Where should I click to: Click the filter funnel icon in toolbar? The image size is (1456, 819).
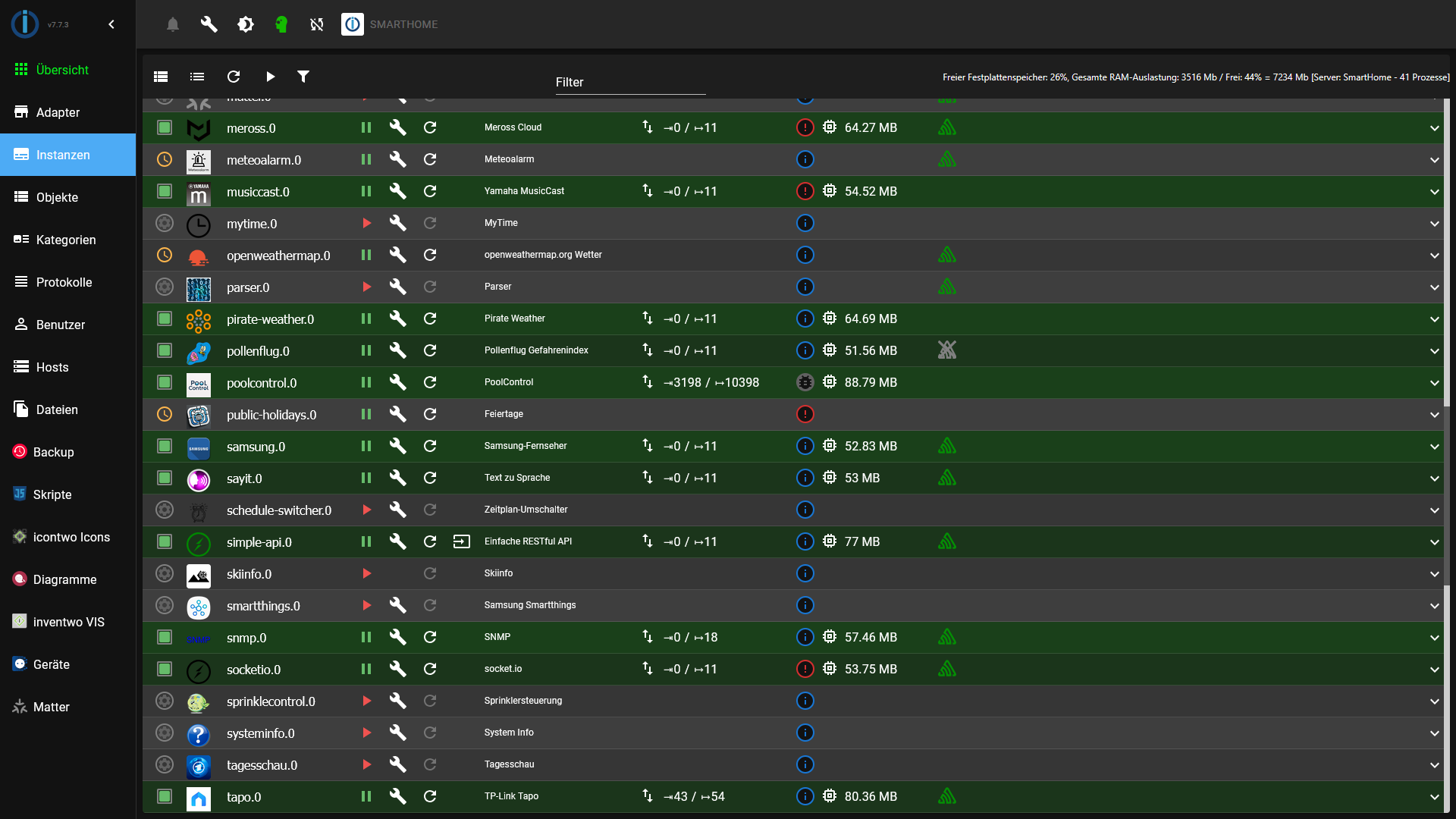click(x=303, y=77)
